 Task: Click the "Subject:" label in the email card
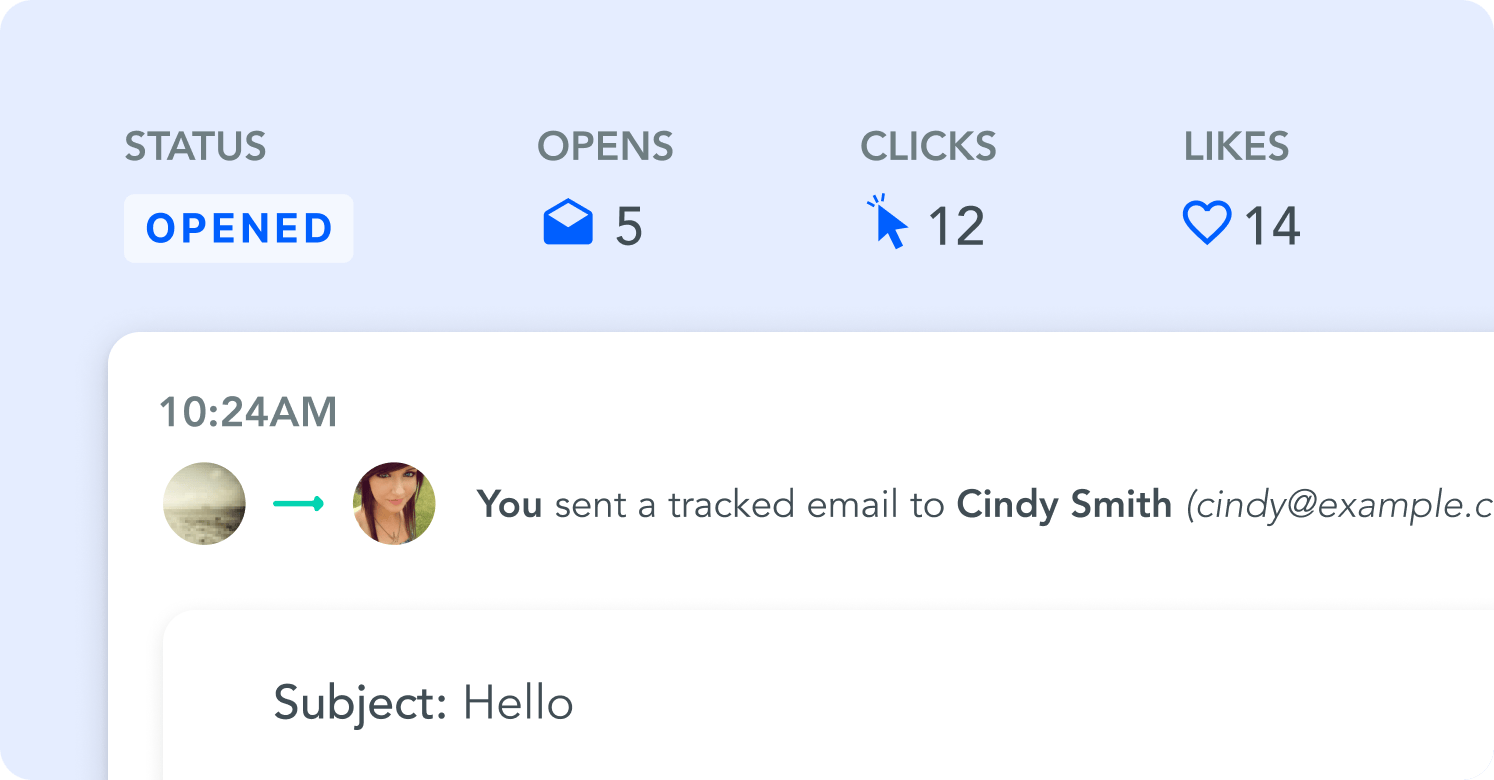(360, 703)
